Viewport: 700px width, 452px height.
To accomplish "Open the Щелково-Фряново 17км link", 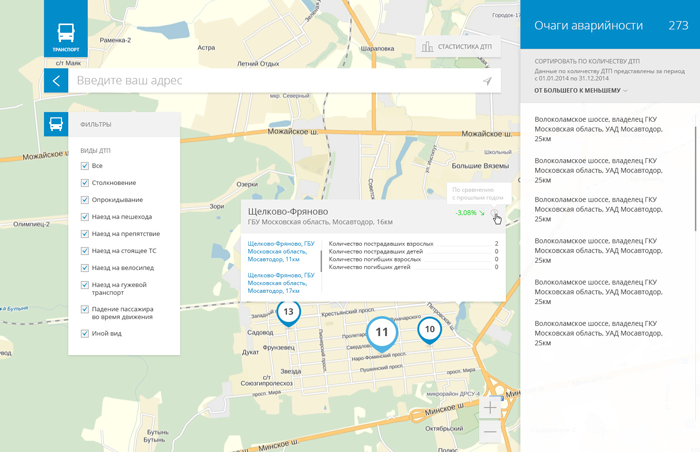I will pos(281,282).
